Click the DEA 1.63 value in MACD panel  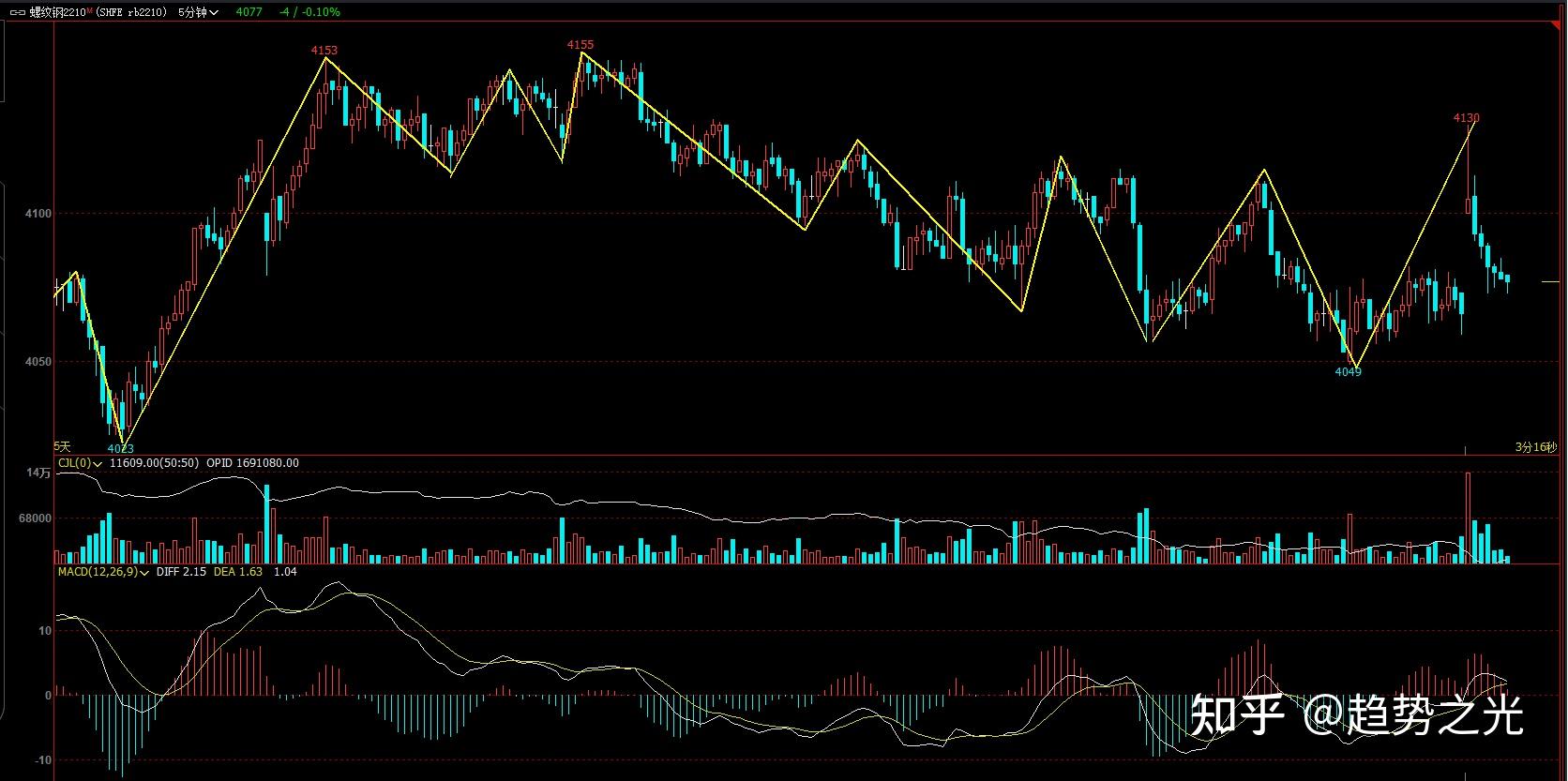pos(238,571)
